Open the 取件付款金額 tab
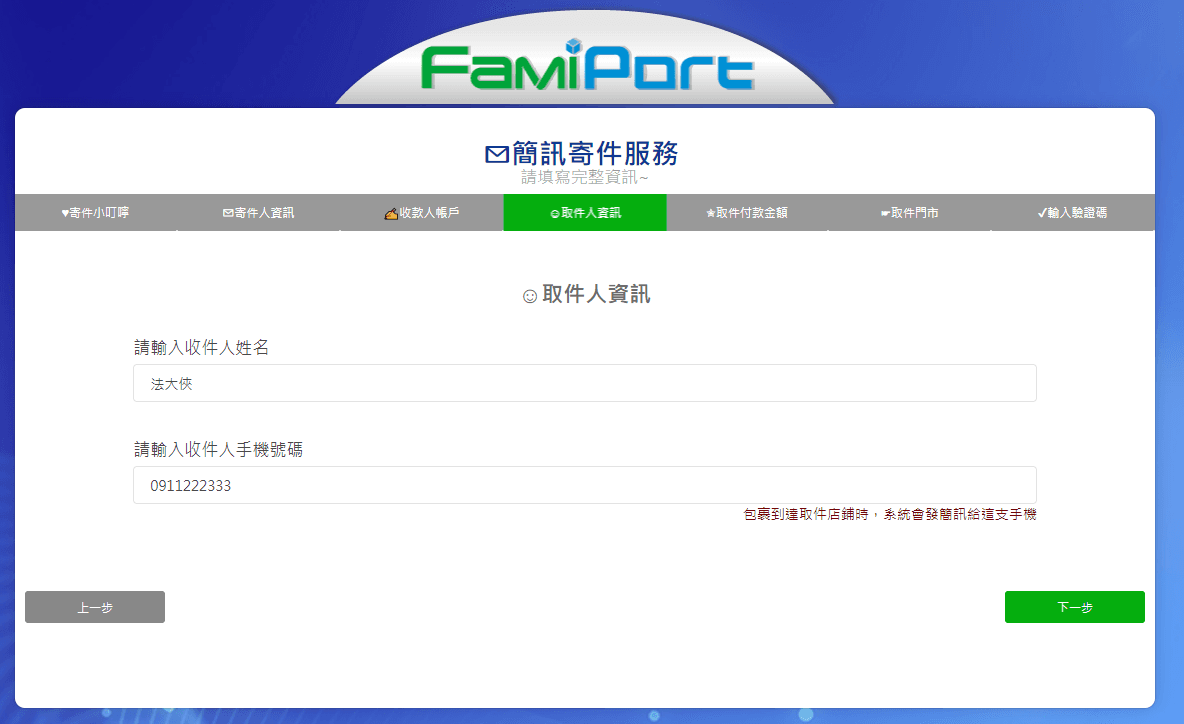This screenshot has width=1184, height=724. pos(748,213)
